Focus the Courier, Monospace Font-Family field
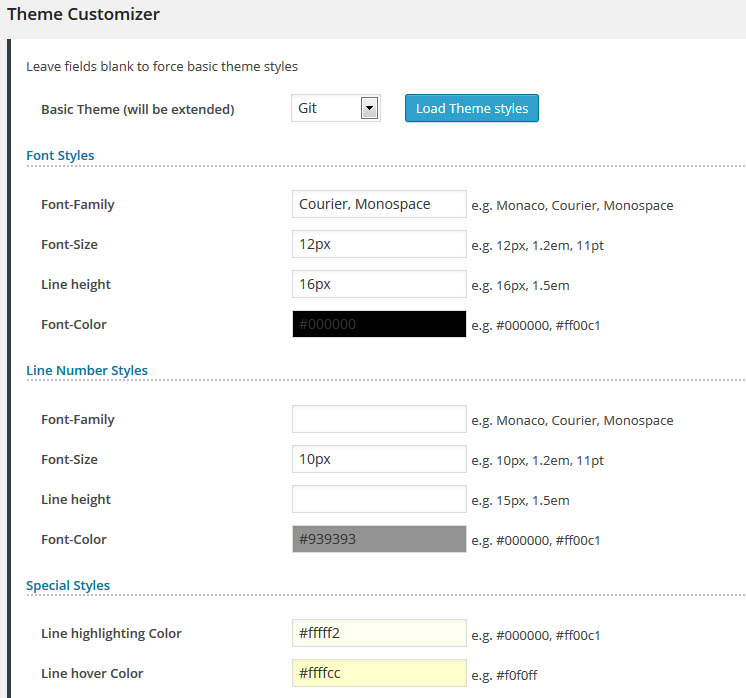Viewport: 746px width, 698px height. (379, 204)
